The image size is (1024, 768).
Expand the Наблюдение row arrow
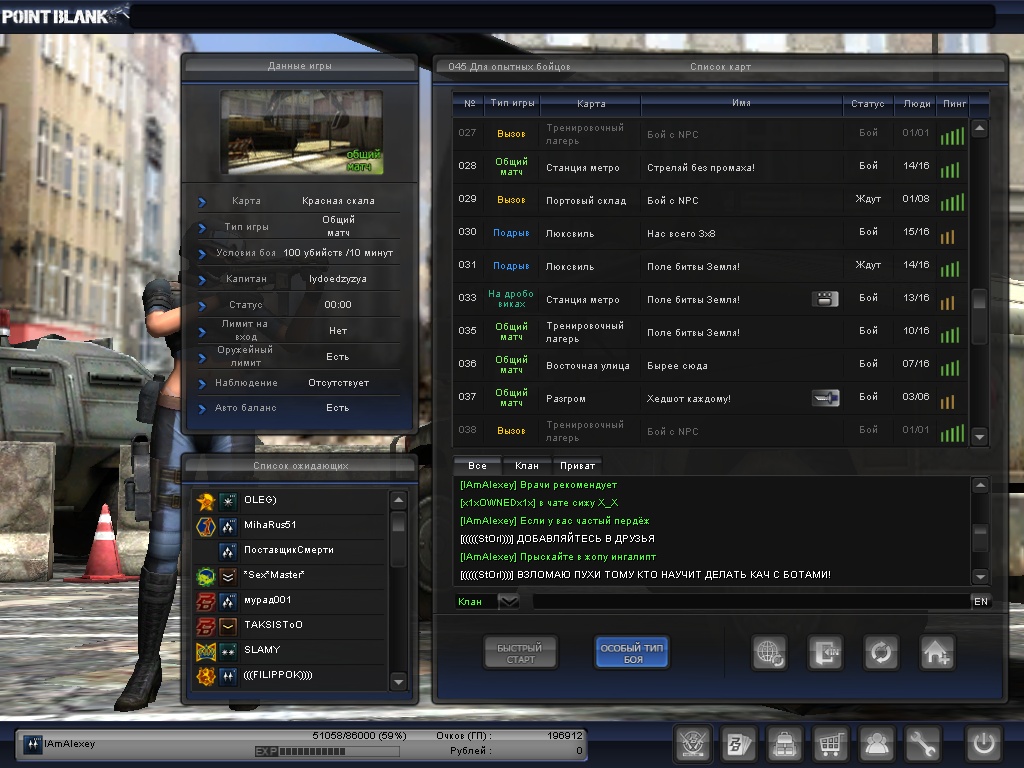(202, 384)
